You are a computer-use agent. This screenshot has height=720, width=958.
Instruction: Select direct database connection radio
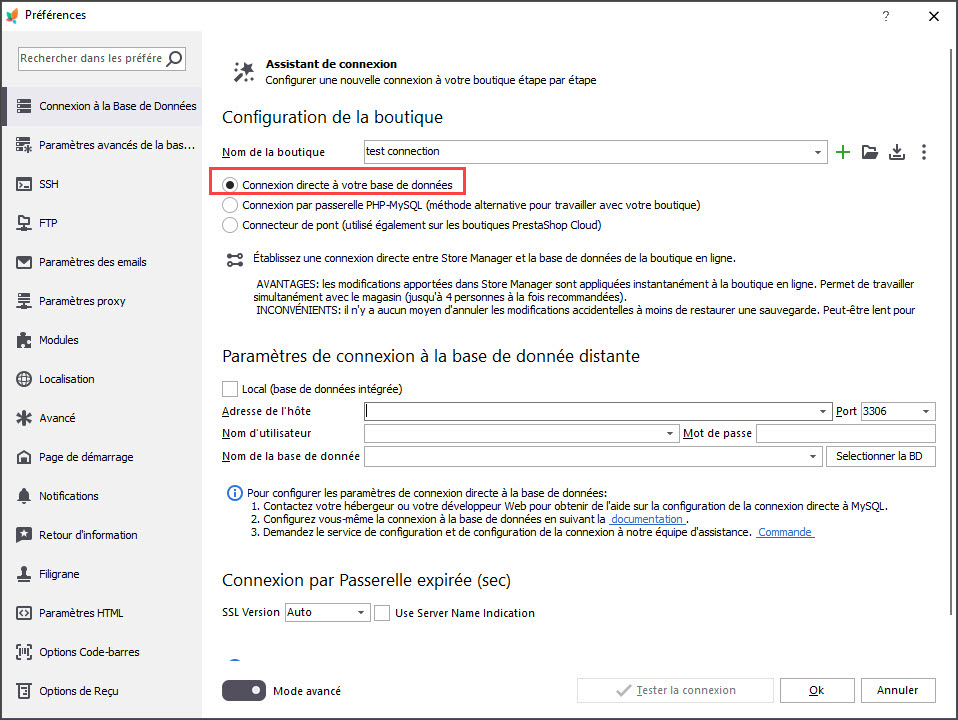point(230,185)
